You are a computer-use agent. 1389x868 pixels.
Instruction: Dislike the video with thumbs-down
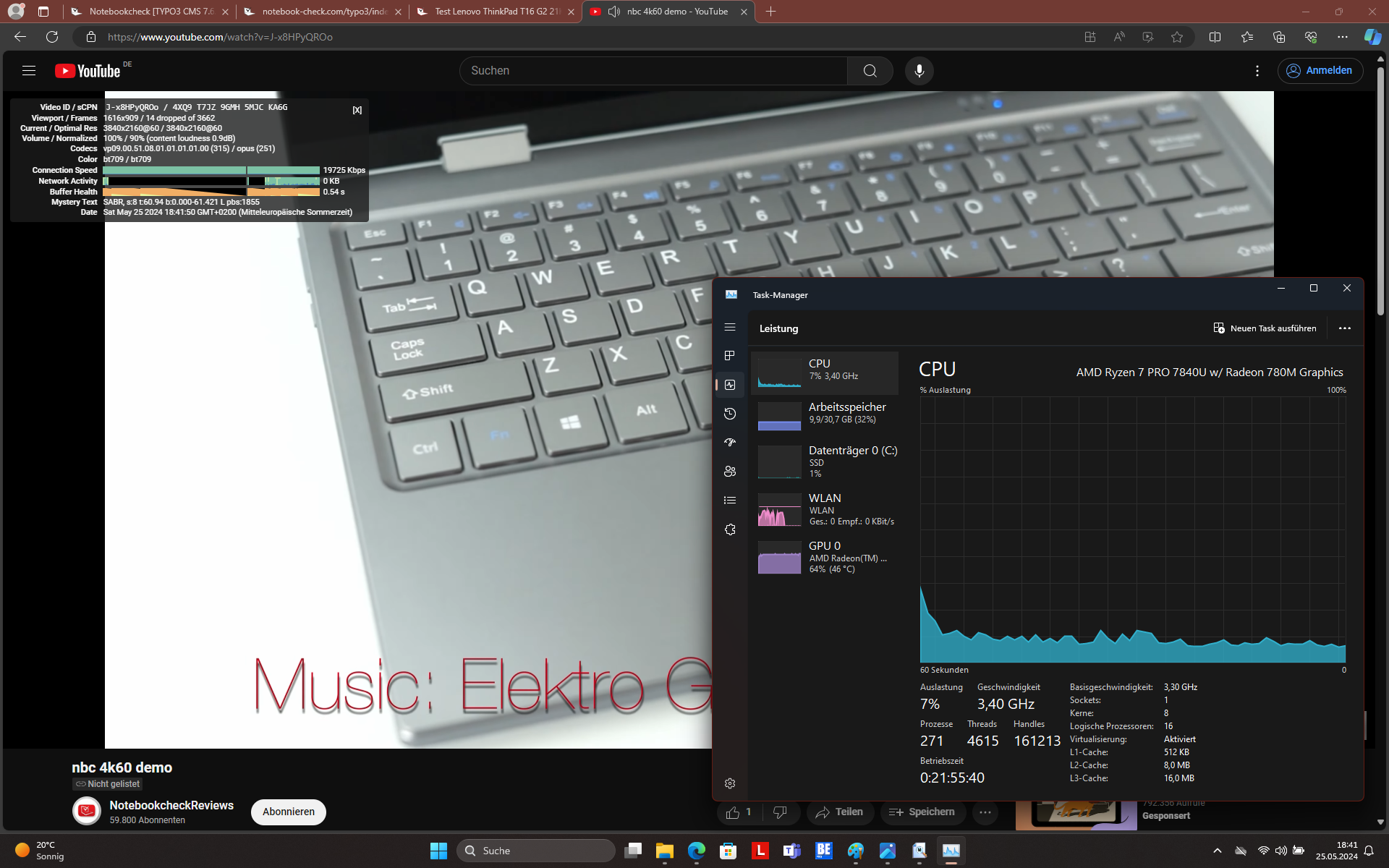click(780, 812)
